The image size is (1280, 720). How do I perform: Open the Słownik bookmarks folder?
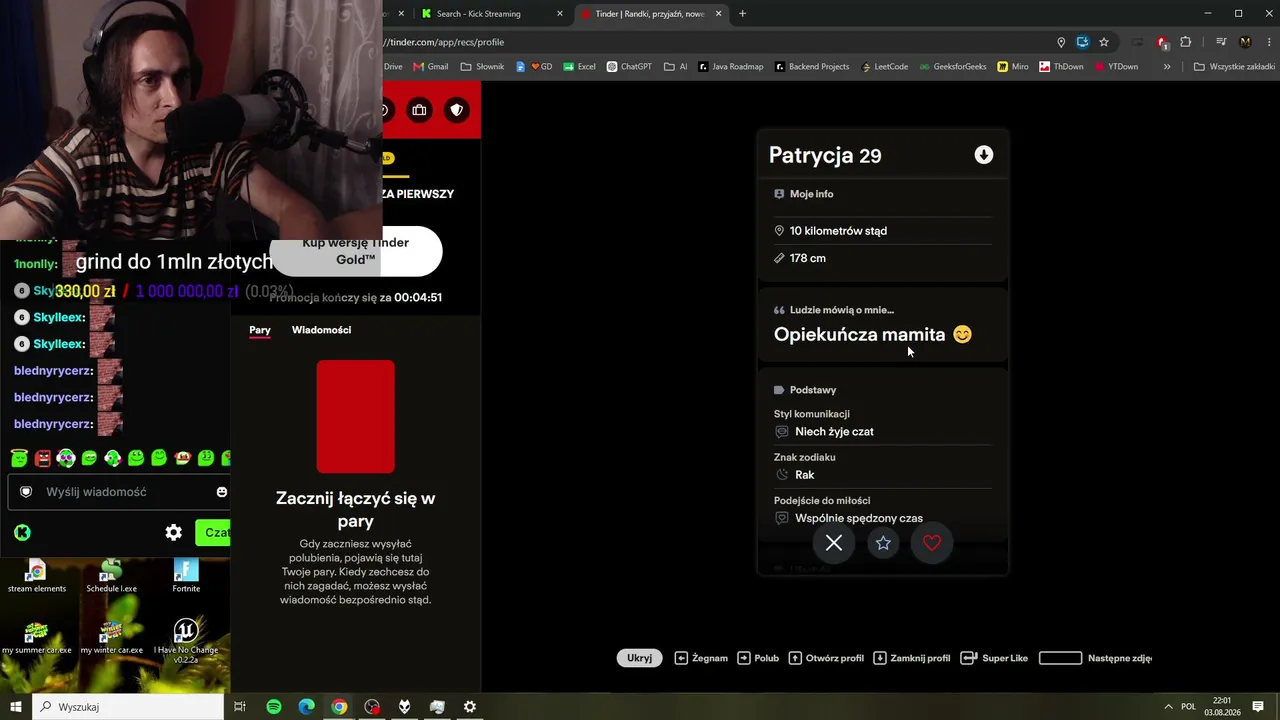click(x=483, y=67)
